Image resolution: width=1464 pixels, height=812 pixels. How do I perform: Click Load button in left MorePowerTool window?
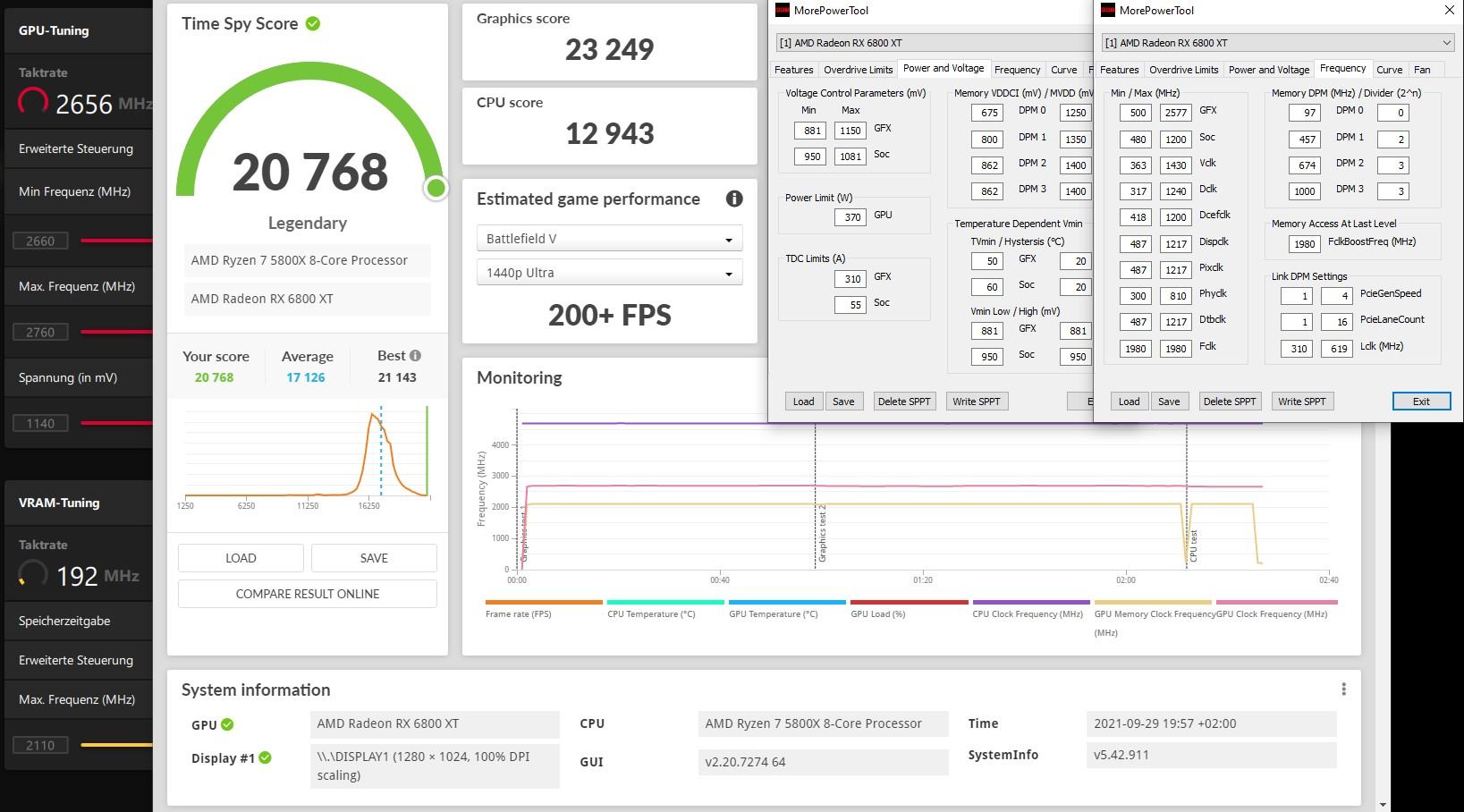pos(804,402)
